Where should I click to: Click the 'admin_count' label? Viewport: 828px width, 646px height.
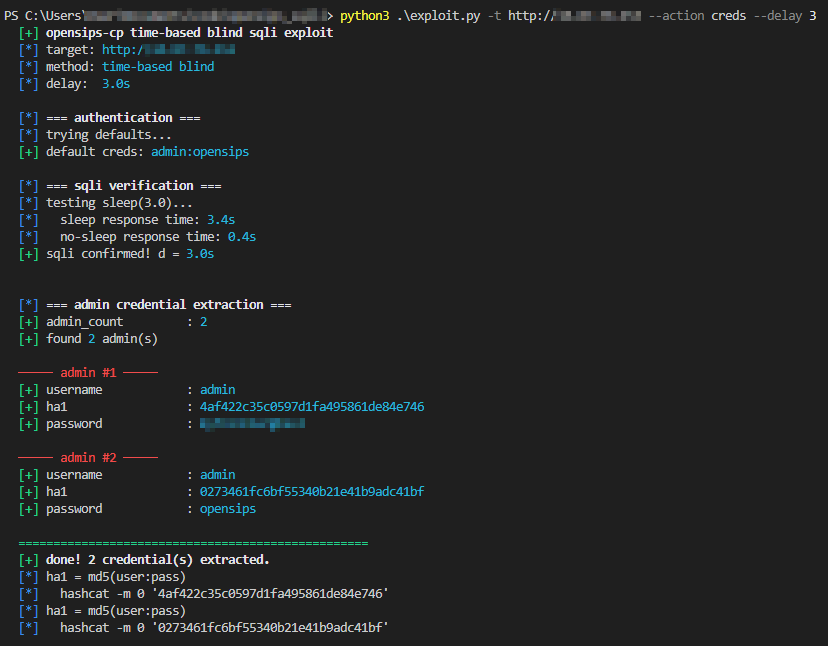(84, 322)
